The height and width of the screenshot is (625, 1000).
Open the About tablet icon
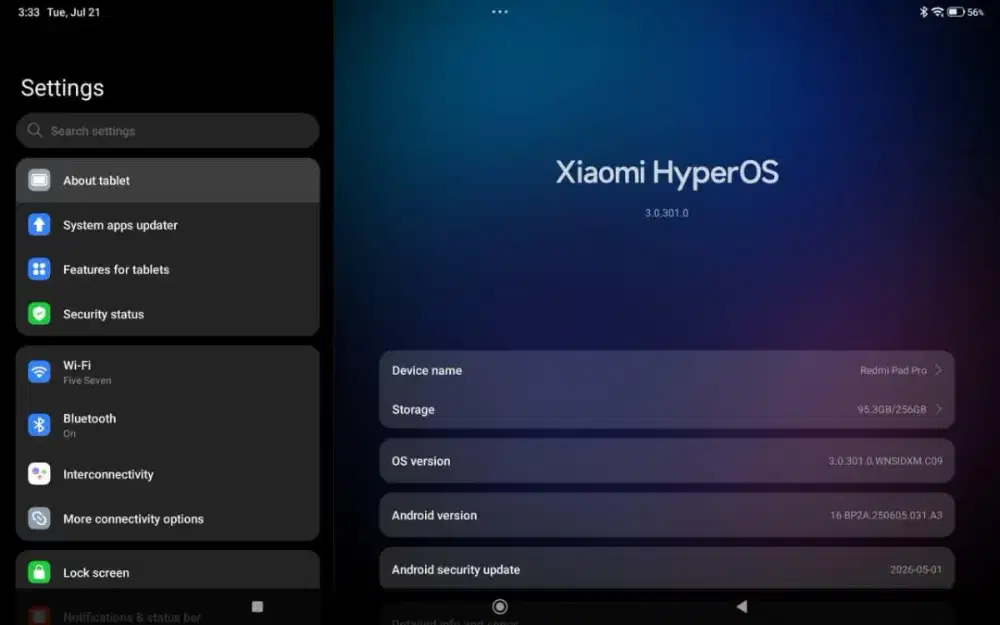[39, 180]
